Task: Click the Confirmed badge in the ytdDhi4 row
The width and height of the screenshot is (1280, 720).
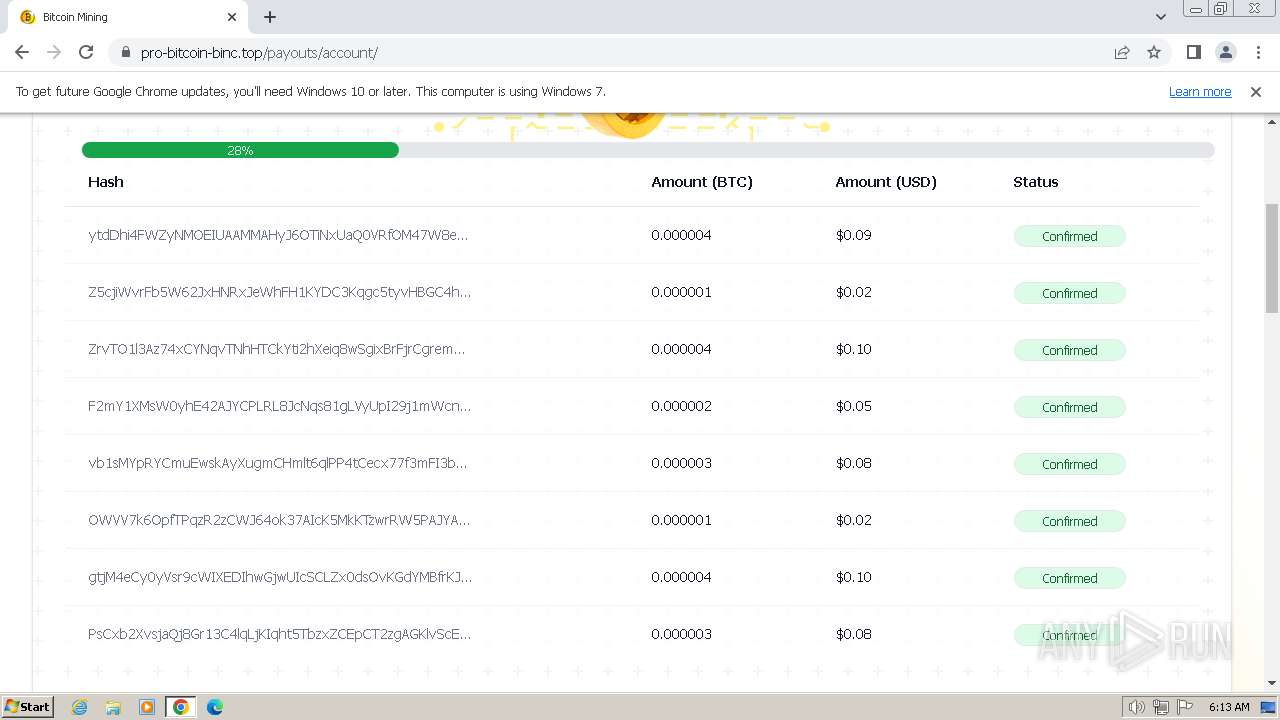Action: click(x=1070, y=236)
